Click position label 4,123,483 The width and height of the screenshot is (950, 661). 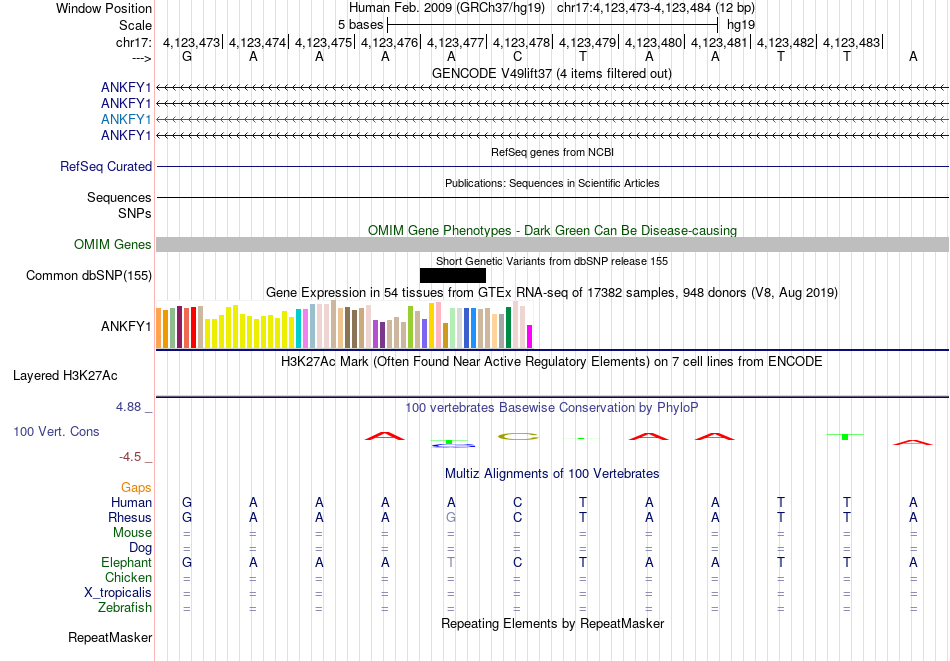coord(851,42)
